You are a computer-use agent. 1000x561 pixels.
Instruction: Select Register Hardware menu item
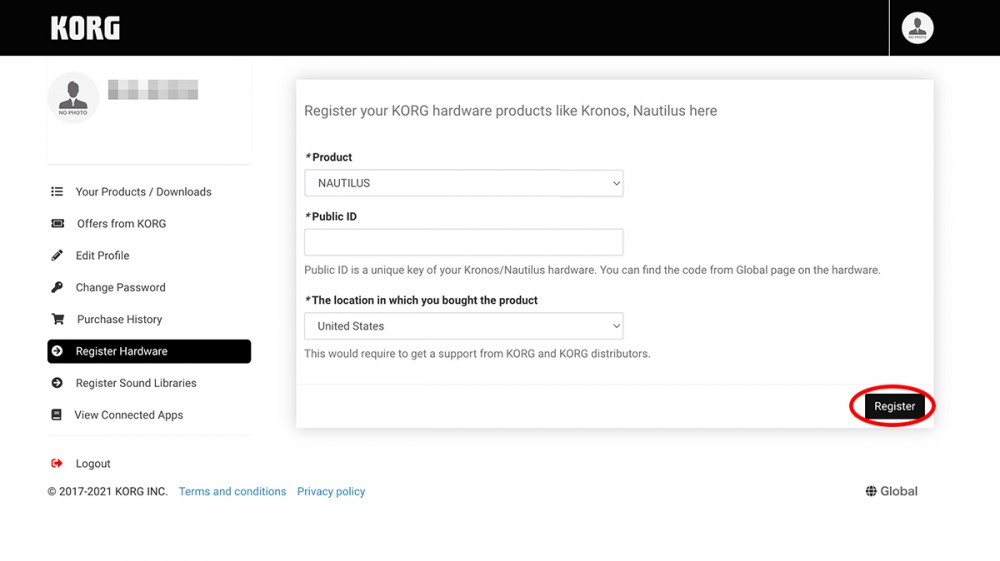[149, 351]
